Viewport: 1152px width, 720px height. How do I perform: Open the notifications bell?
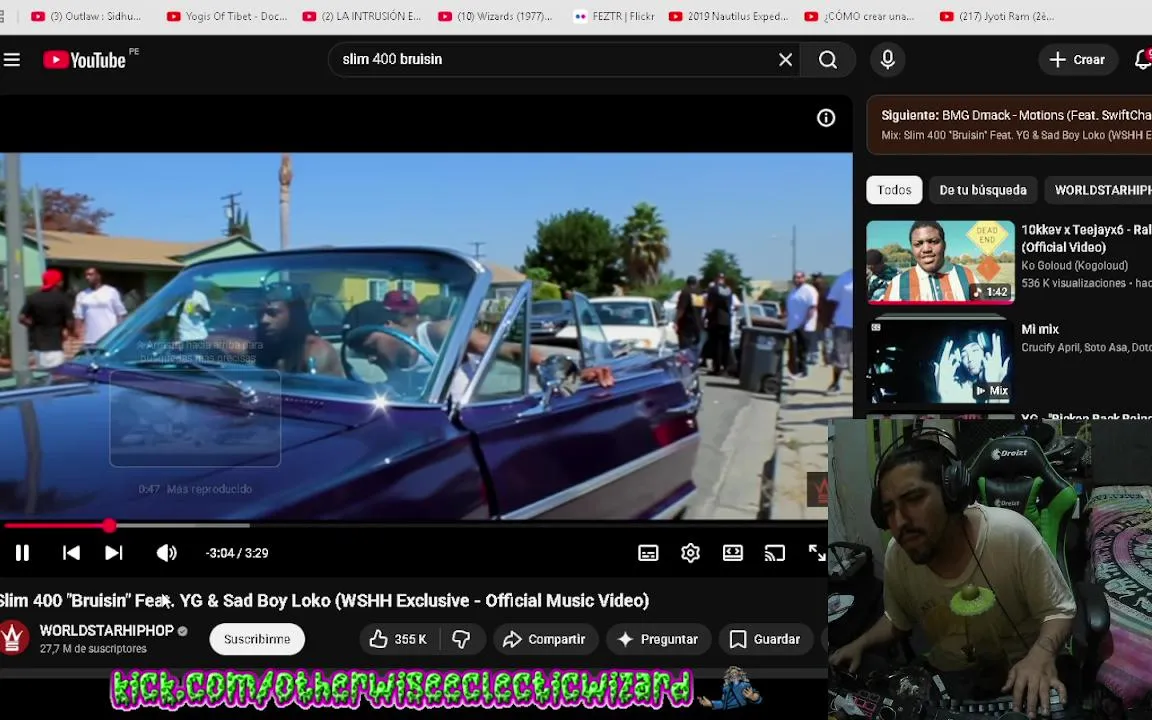point(1142,60)
